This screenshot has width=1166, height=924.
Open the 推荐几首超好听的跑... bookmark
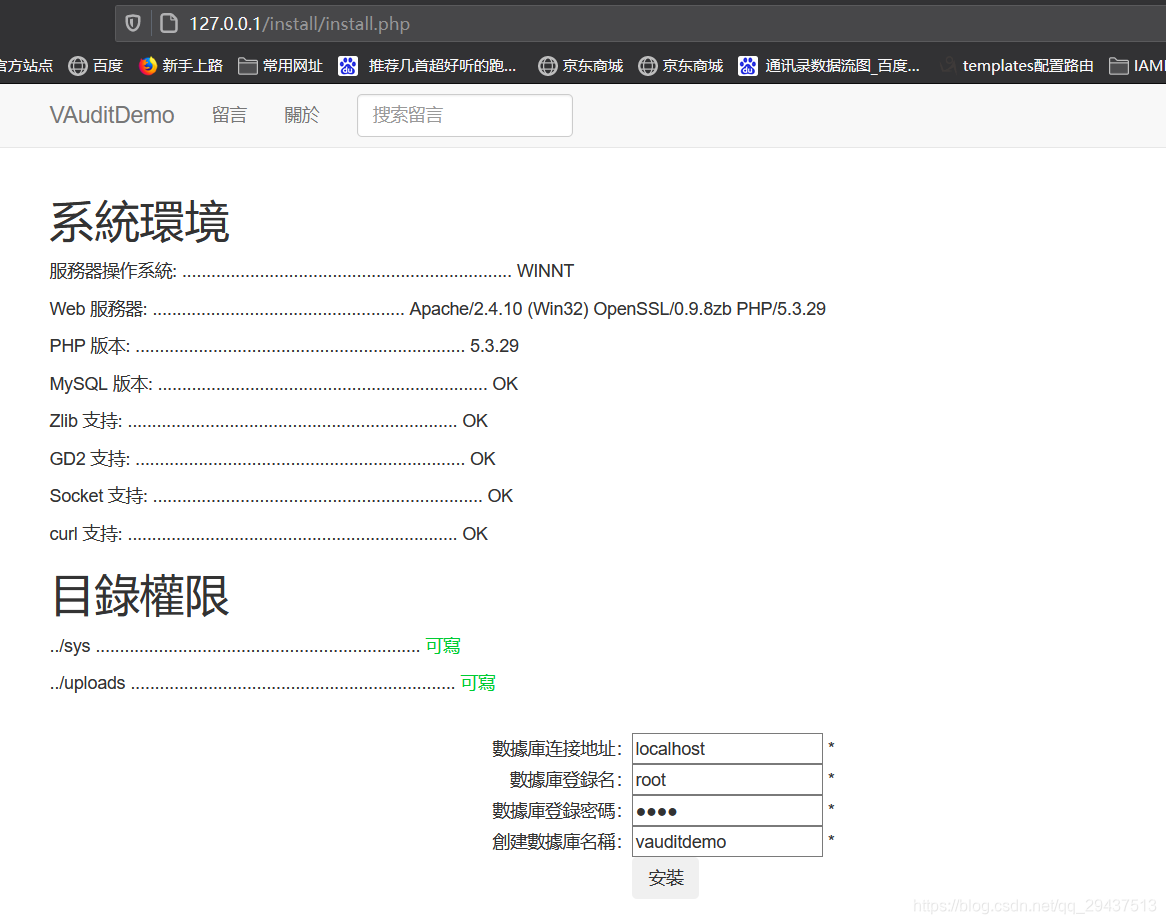point(427,66)
